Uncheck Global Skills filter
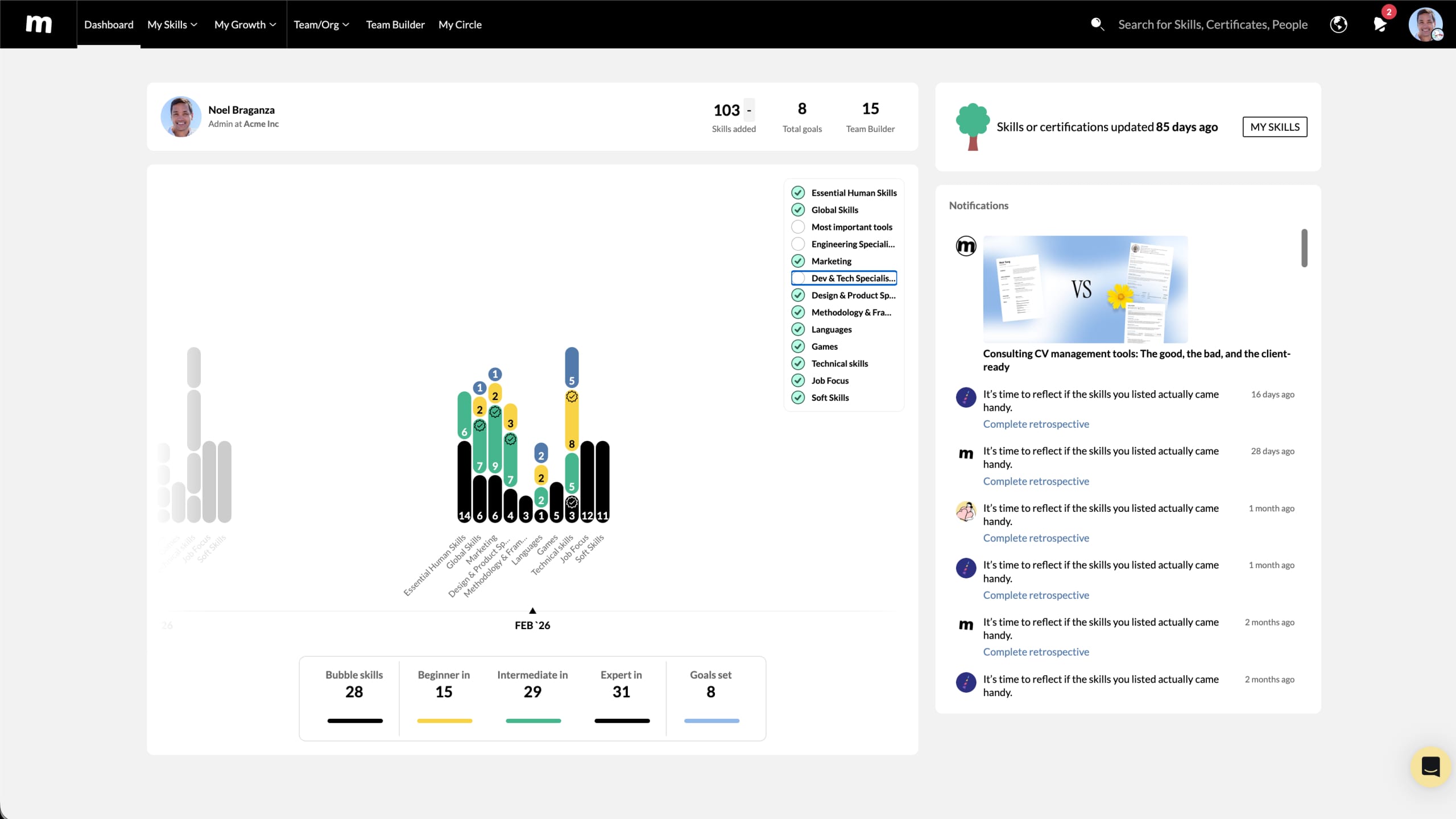The width and height of the screenshot is (1456, 819). (798, 210)
